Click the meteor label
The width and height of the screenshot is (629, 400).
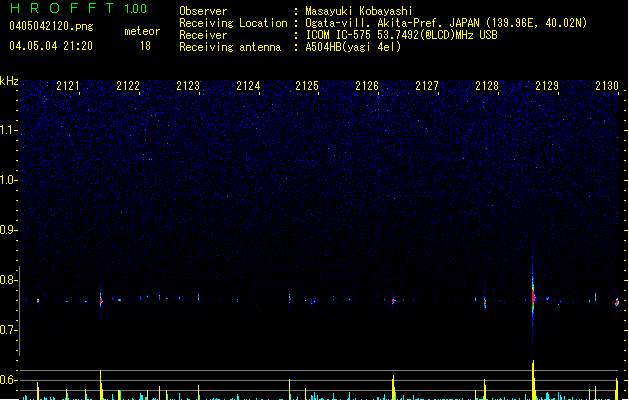pos(142,31)
